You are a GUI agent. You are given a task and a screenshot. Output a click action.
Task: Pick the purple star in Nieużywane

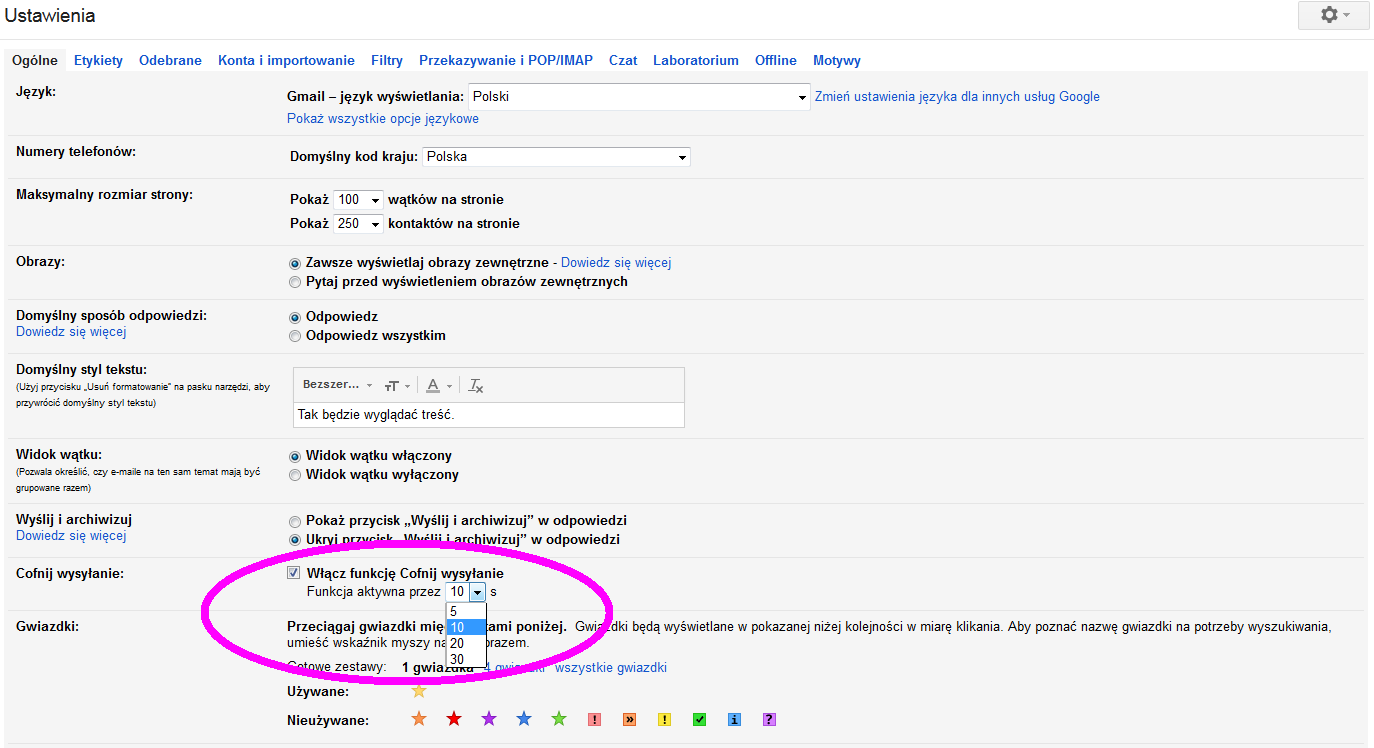[489, 719]
